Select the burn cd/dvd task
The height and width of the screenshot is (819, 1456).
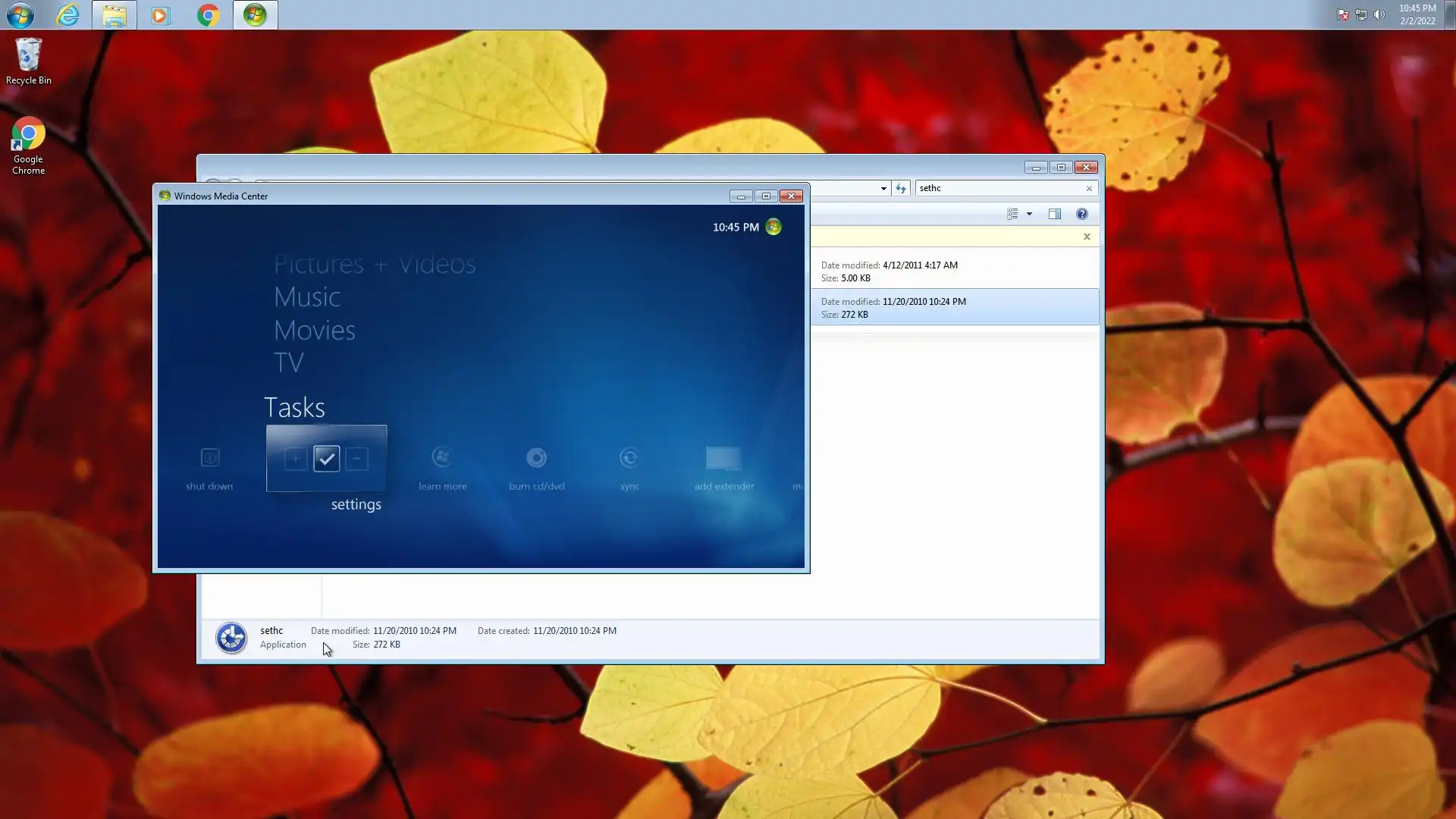pyautogui.click(x=536, y=458)
